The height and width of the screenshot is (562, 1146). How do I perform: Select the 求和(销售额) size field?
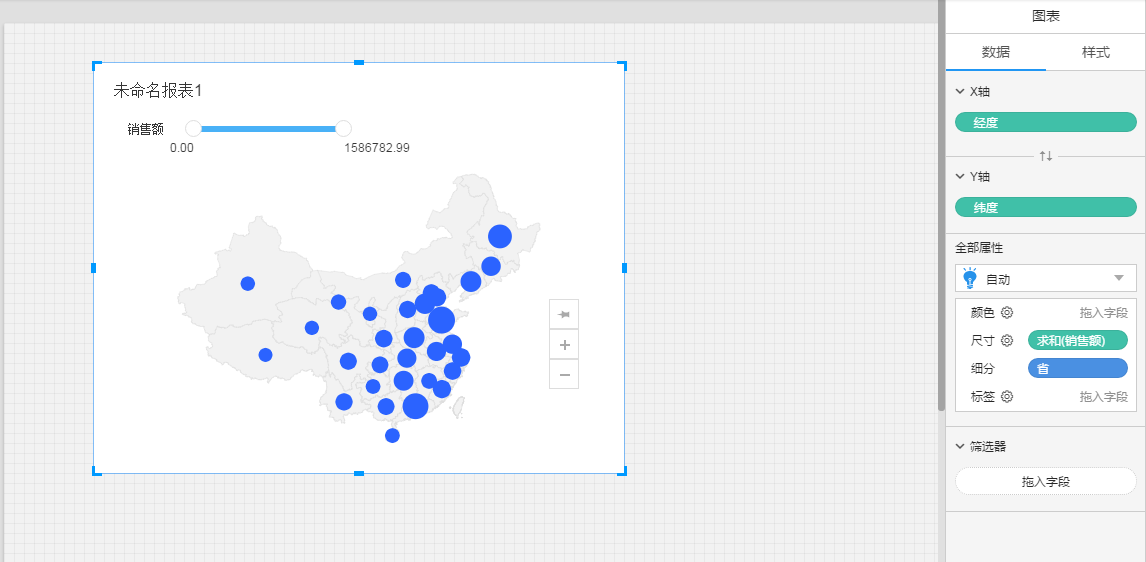(x=1077, y=341)
